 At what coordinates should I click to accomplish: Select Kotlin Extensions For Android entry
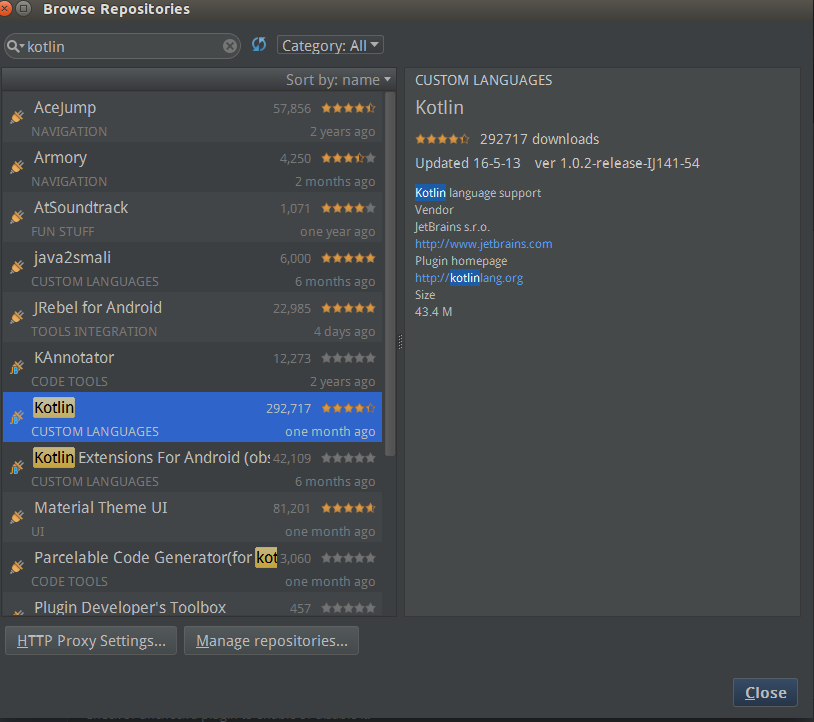[x=190, y=467]
